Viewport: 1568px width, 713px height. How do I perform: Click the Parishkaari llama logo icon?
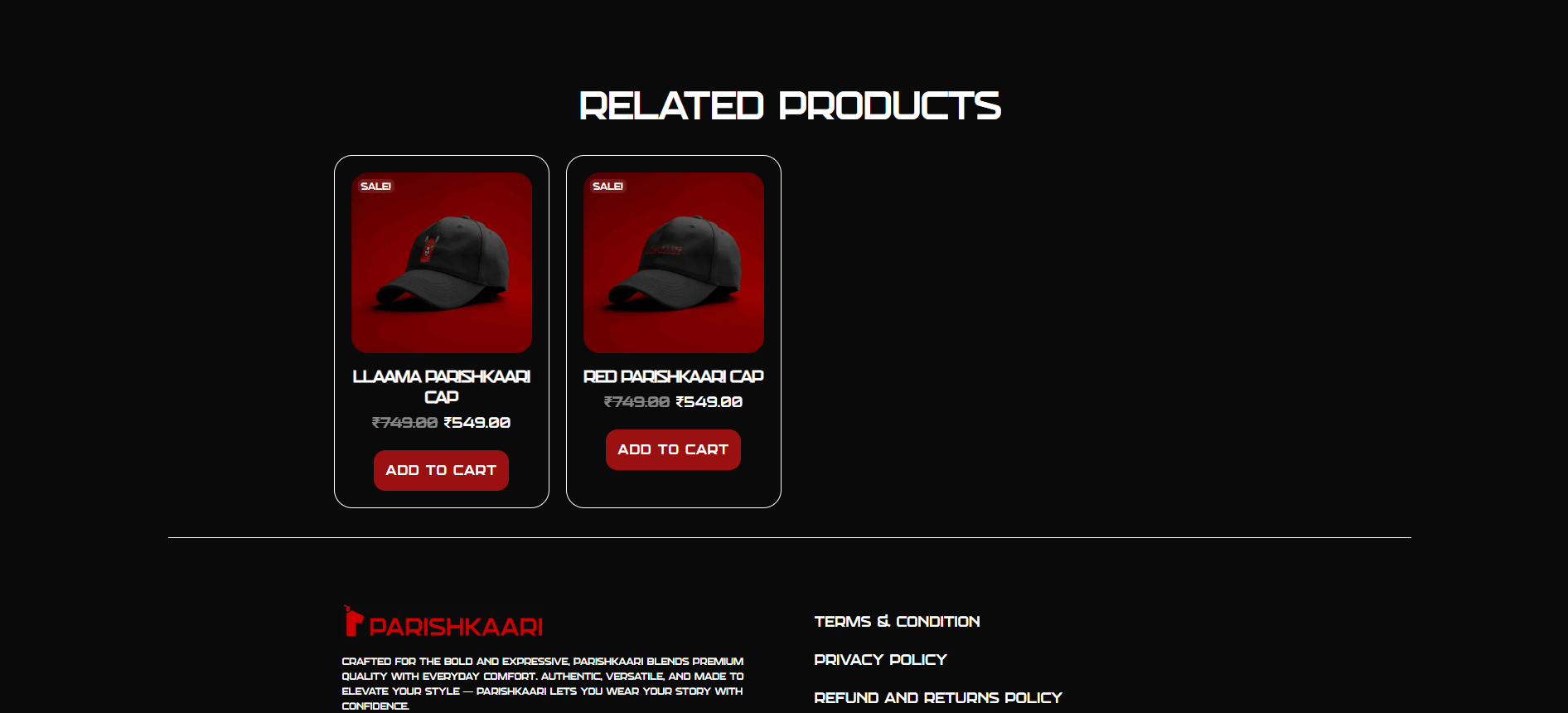click(x=353, y=621)
